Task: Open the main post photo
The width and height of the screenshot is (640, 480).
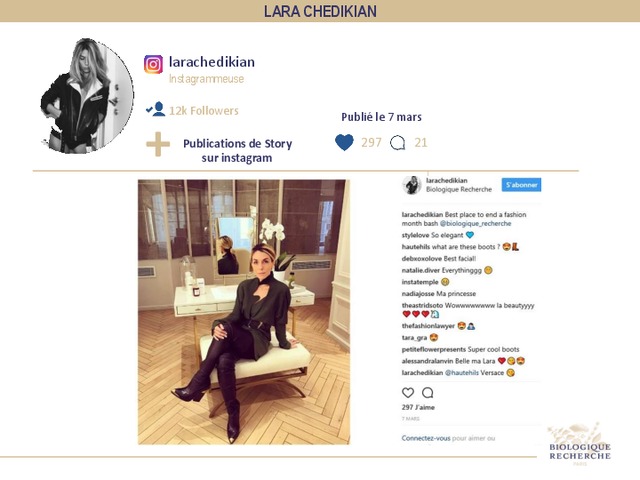Action: pos(244,312)
